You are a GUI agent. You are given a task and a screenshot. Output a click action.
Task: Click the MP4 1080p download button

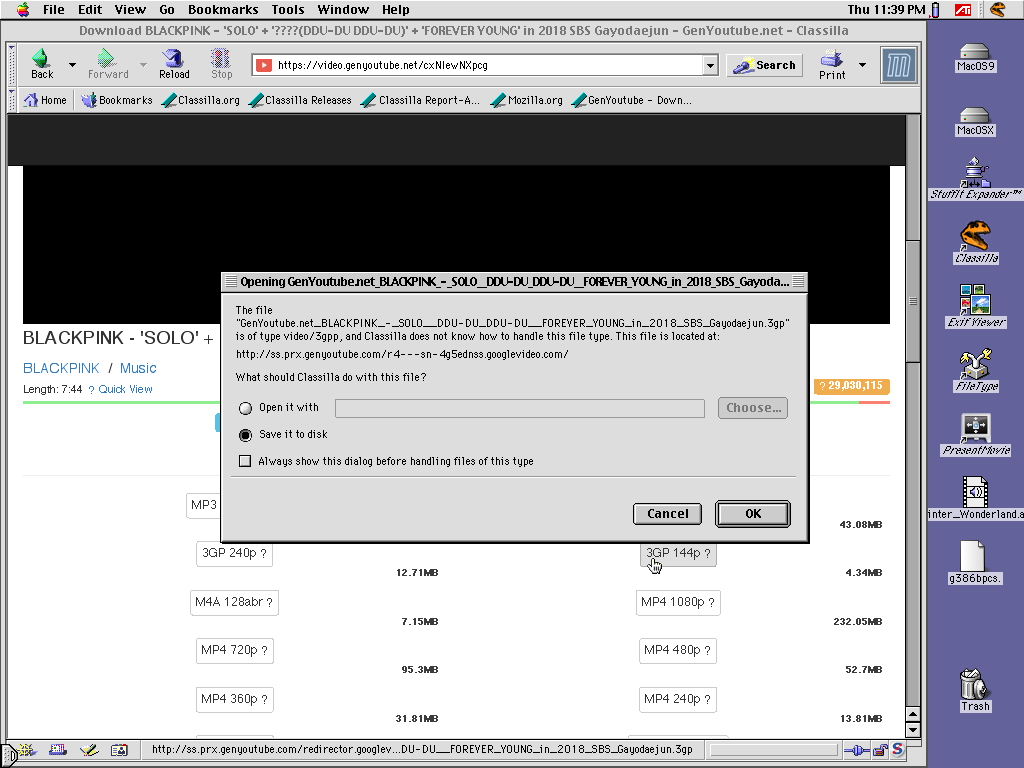tap(678, 602)
